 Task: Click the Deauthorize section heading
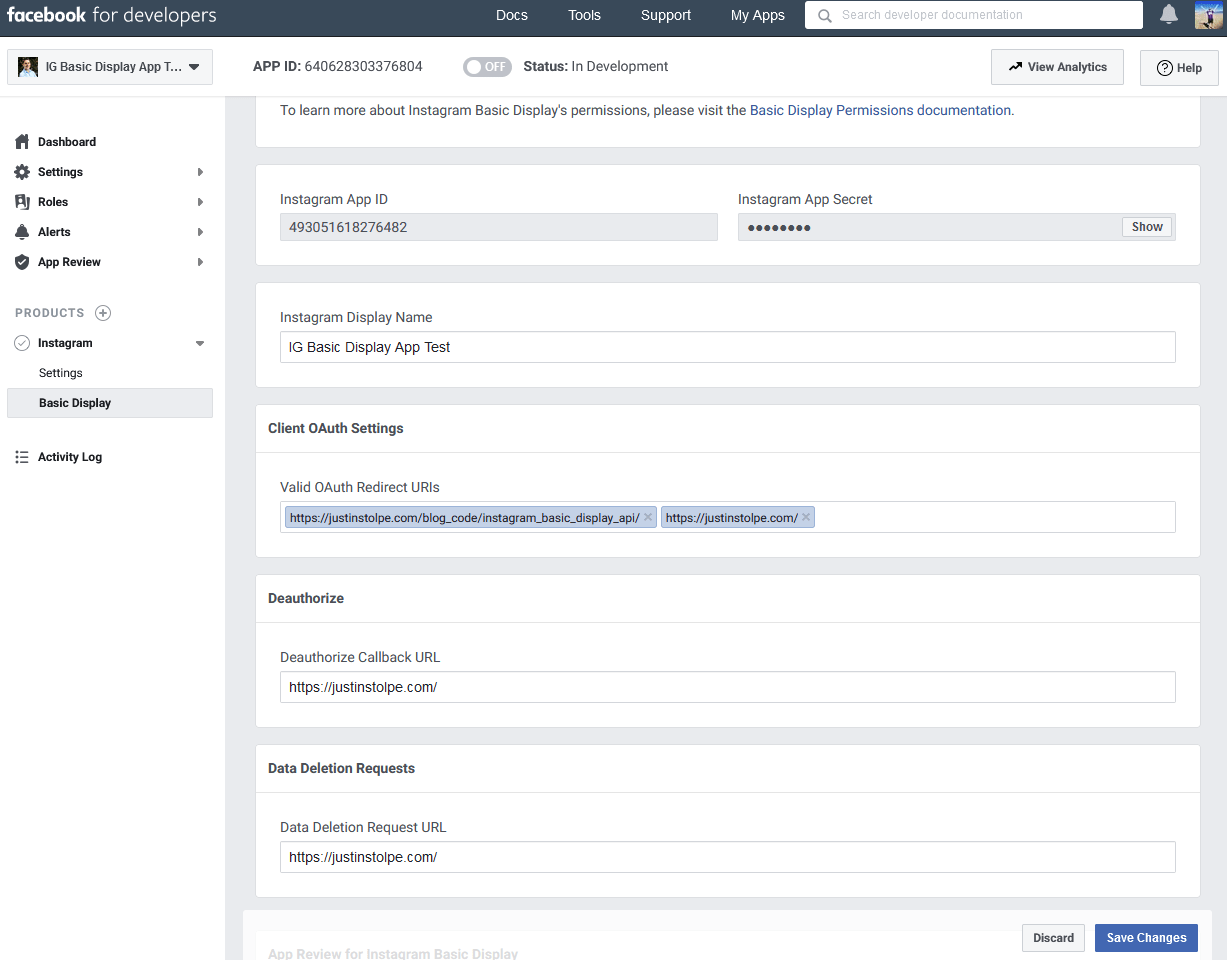[x=306, y=598]
